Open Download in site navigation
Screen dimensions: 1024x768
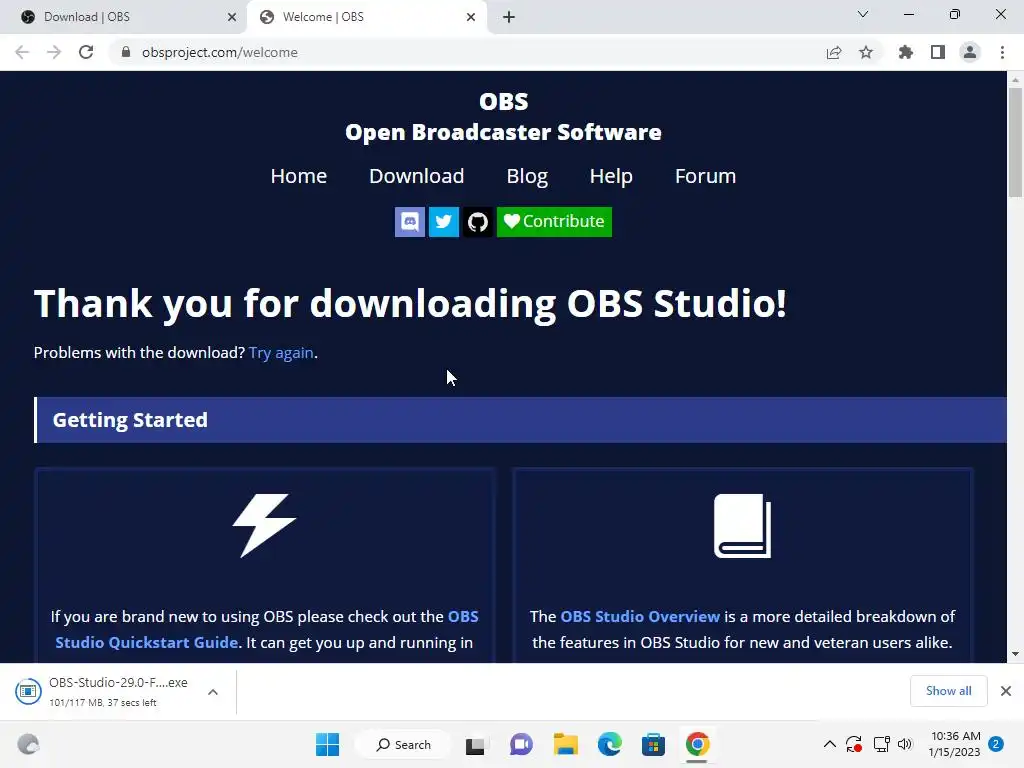coord(417,176)
